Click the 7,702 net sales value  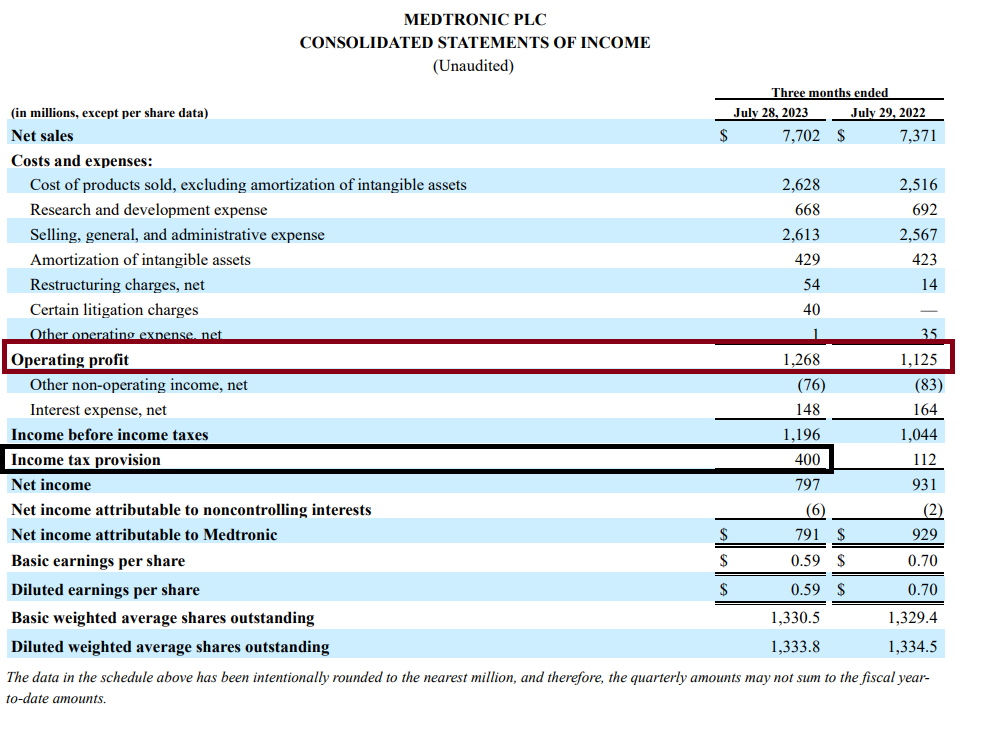[x=800, y=135]
